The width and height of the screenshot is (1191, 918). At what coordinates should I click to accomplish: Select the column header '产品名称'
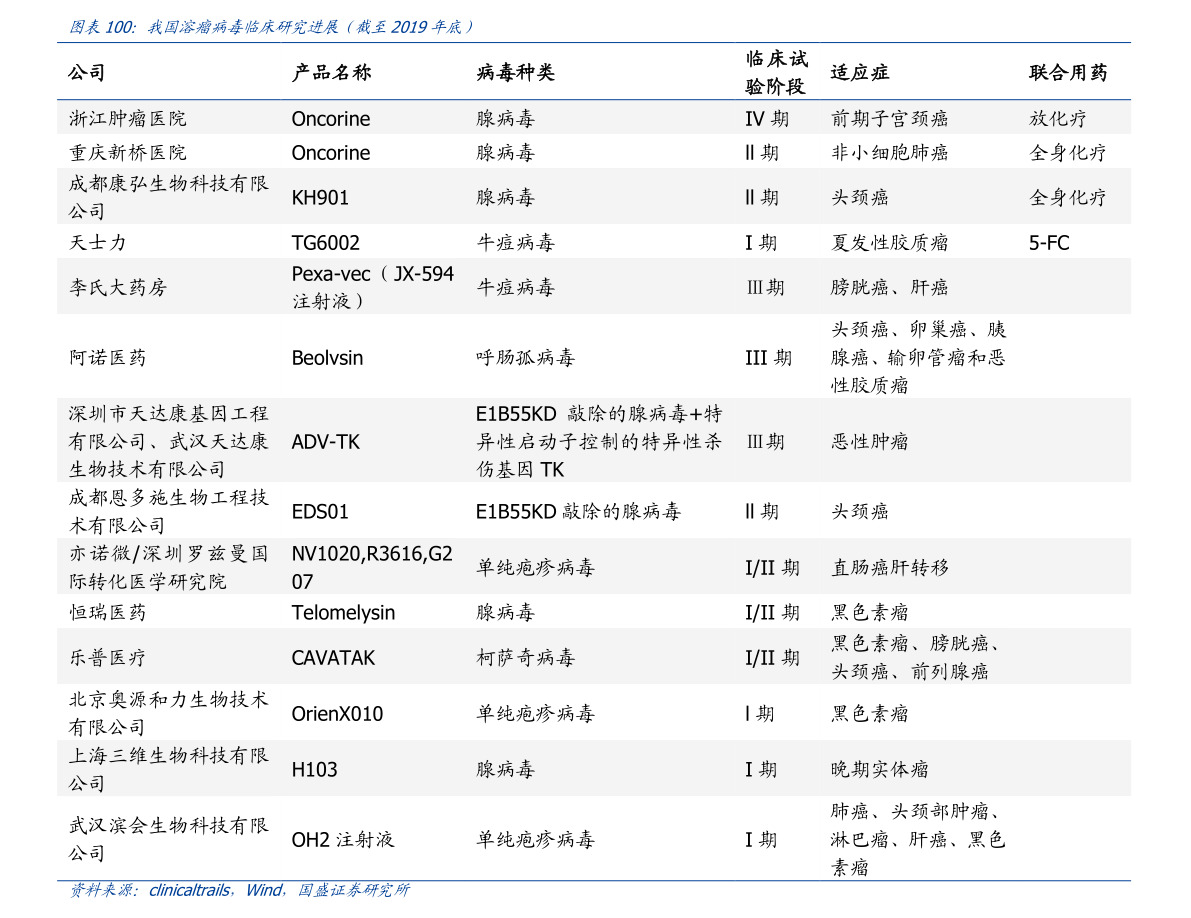coord(331,73)
